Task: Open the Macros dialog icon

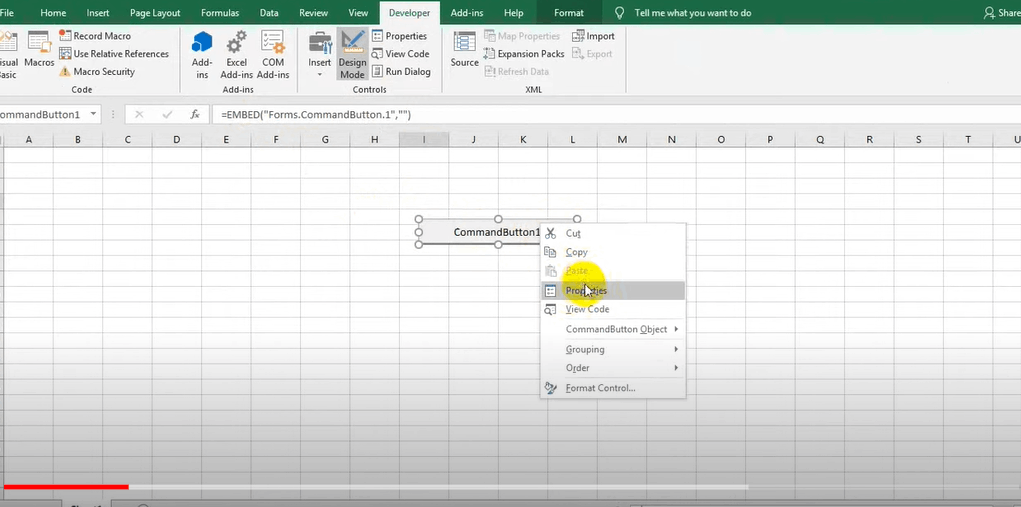Action: [x=39, y=50]
